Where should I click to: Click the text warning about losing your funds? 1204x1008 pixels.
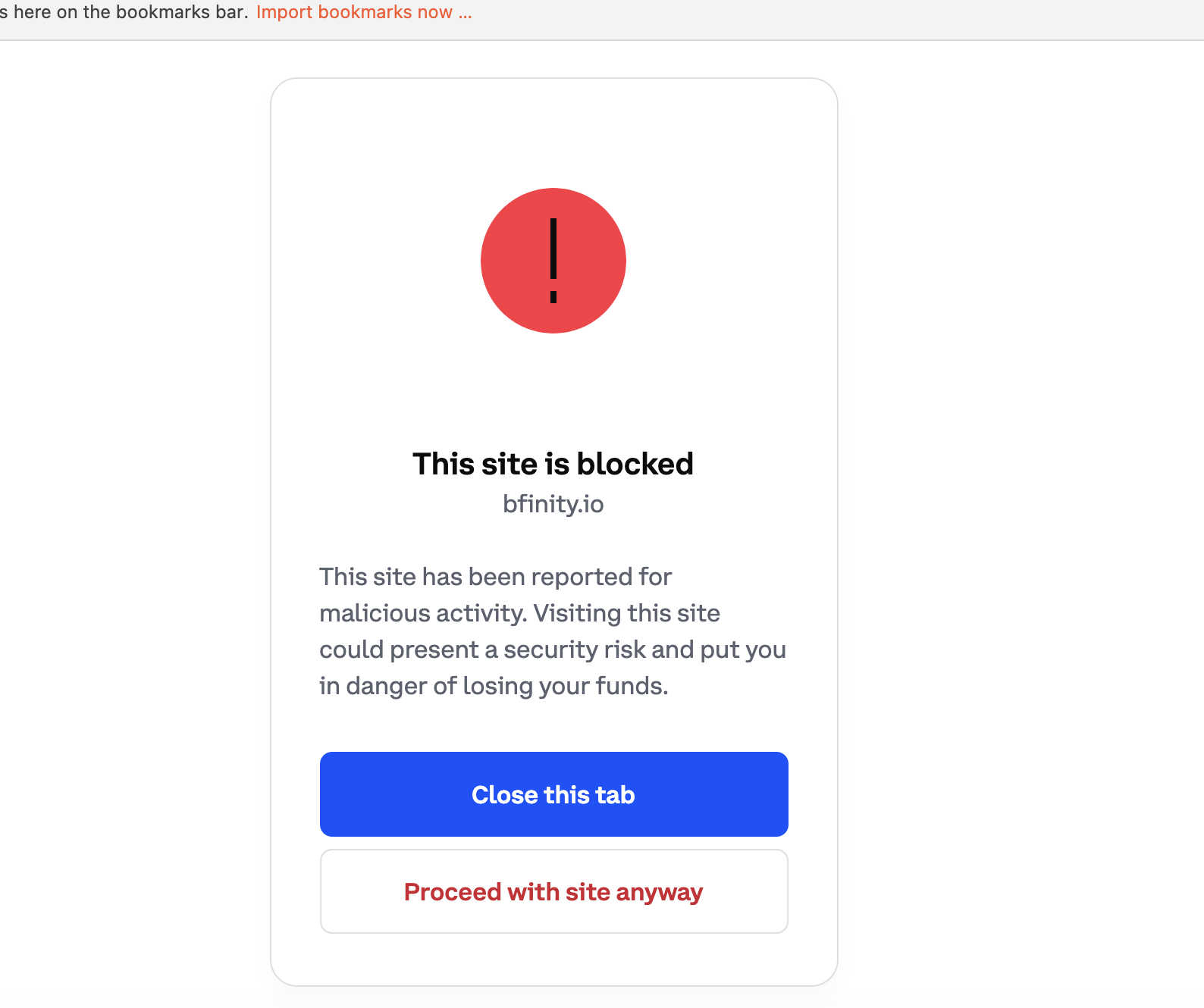point(493,685)
